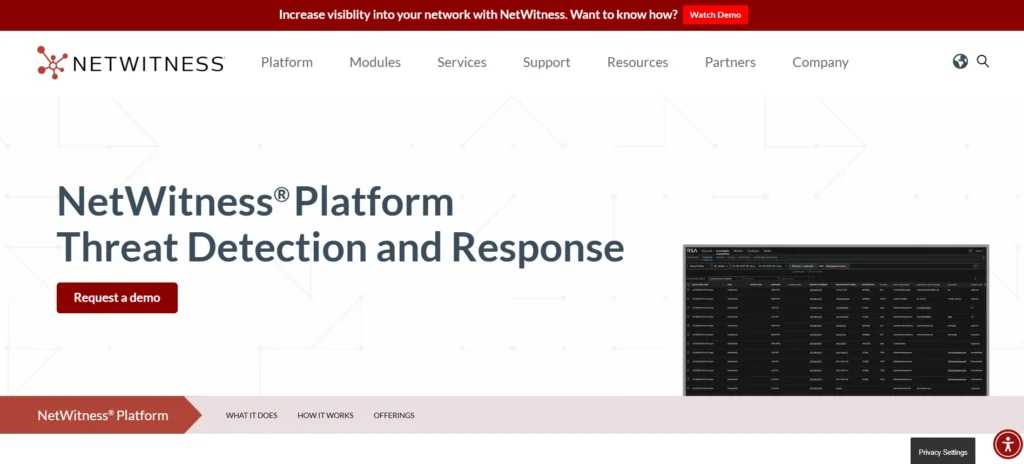
Task: Open the Resources menu
Action: point(637,62)
